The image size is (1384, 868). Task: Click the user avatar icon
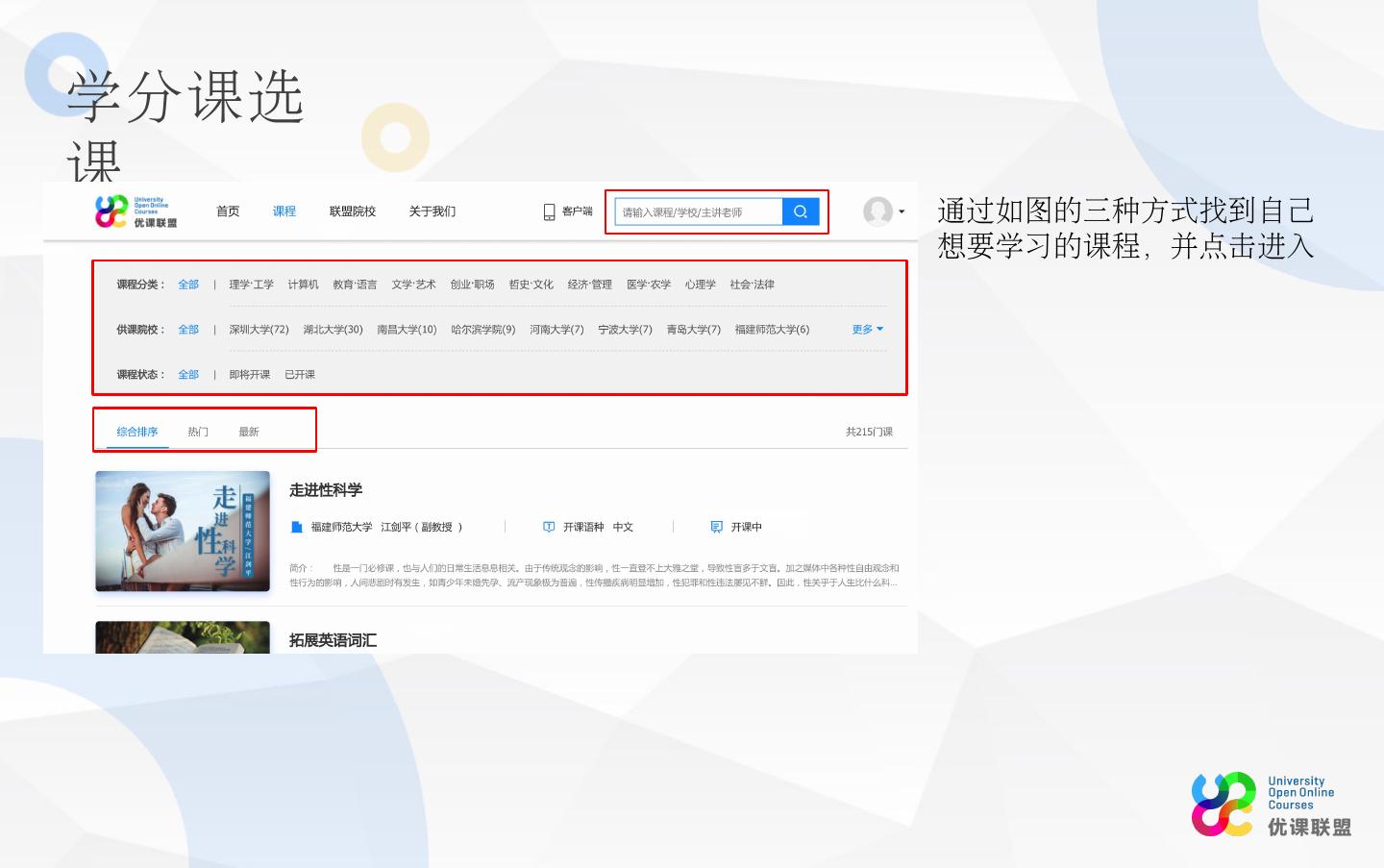coord(877,211)
